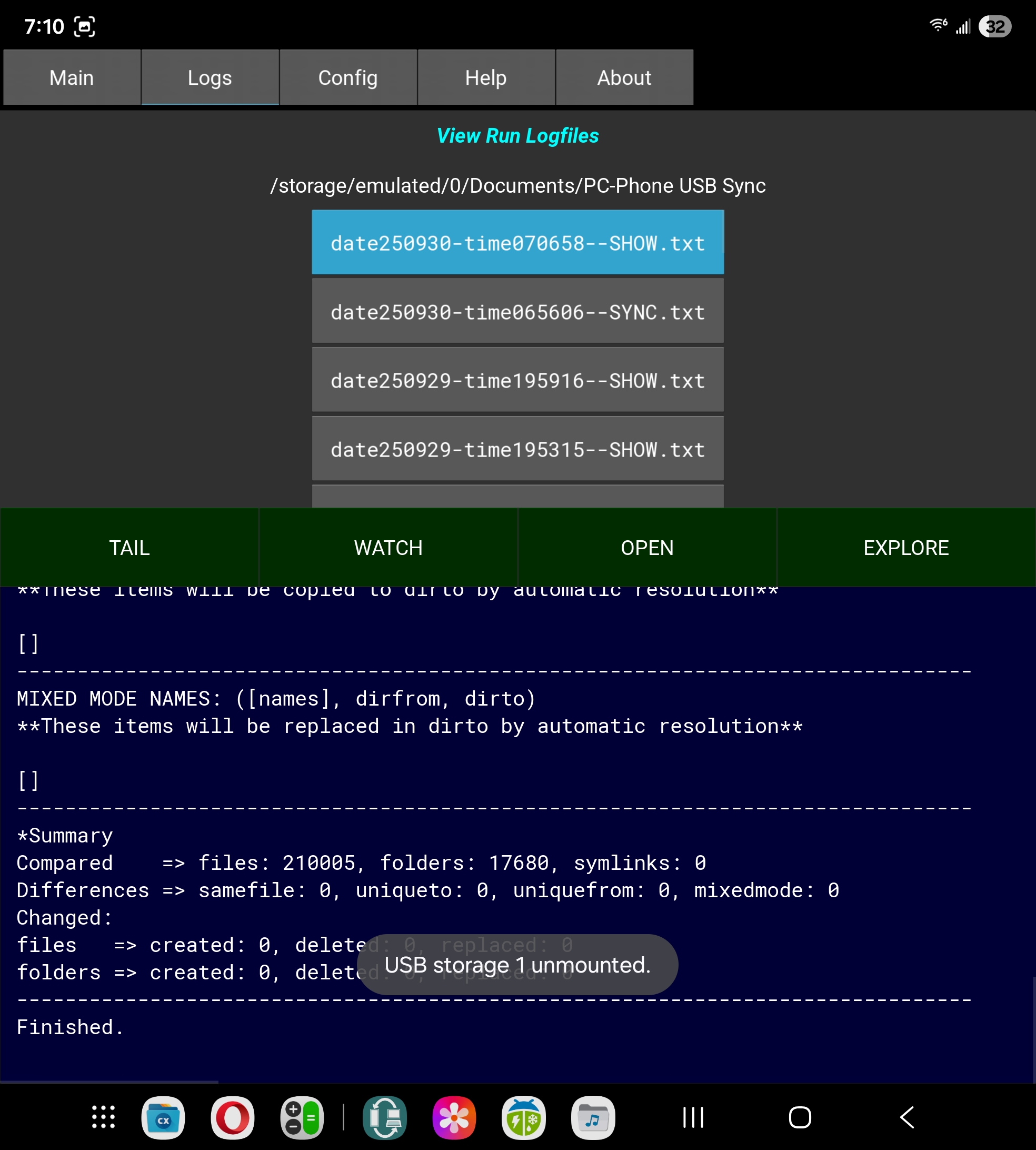
Task: Open the About tab
Action: tap(624, 77)
